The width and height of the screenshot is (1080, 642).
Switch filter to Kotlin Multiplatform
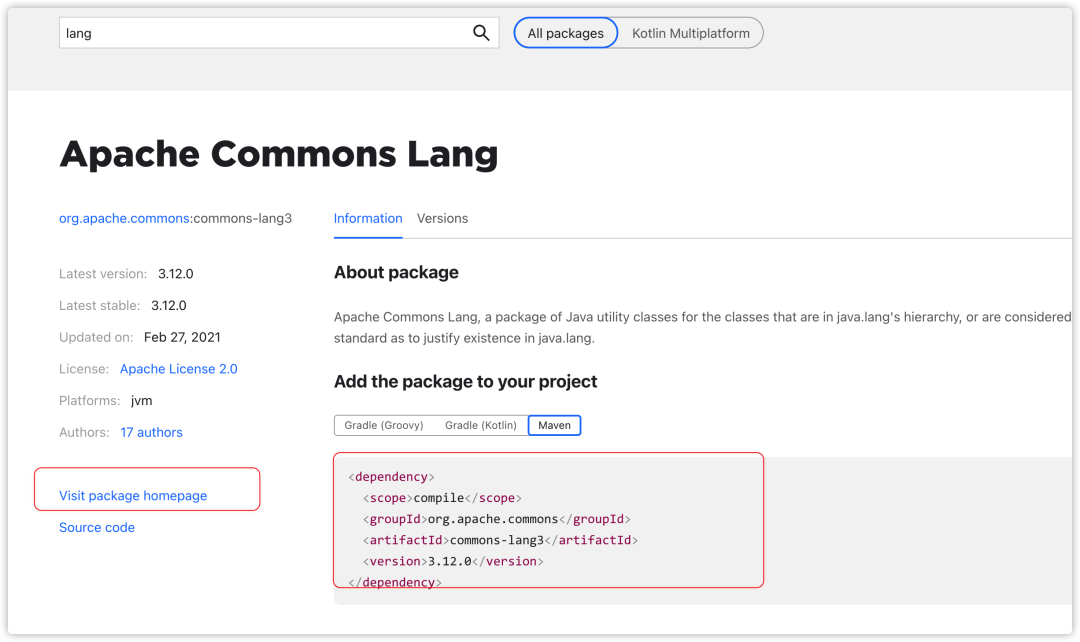[690, 33]
